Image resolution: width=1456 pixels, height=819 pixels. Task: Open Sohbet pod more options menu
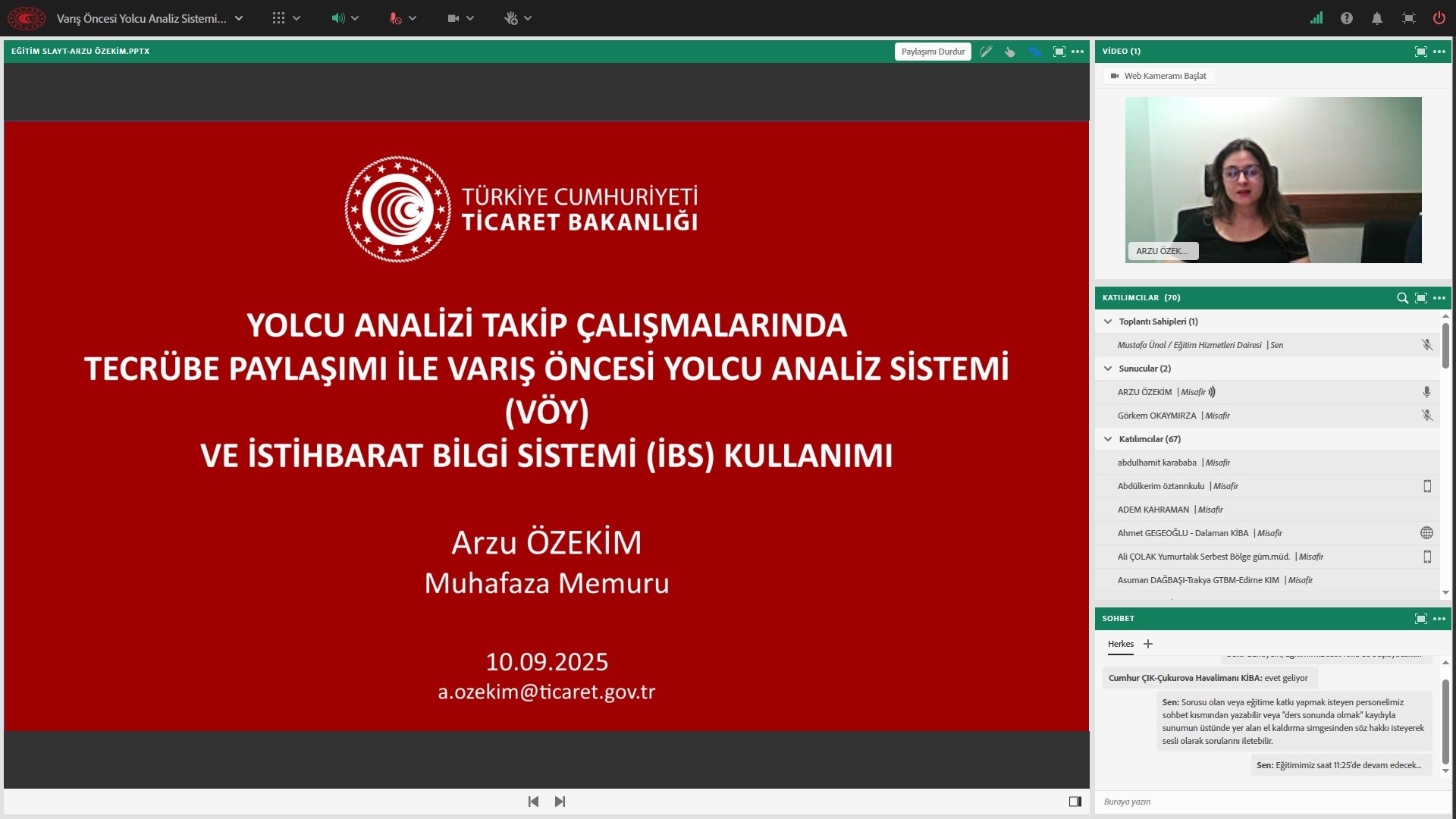click(x=1439, y=619)
